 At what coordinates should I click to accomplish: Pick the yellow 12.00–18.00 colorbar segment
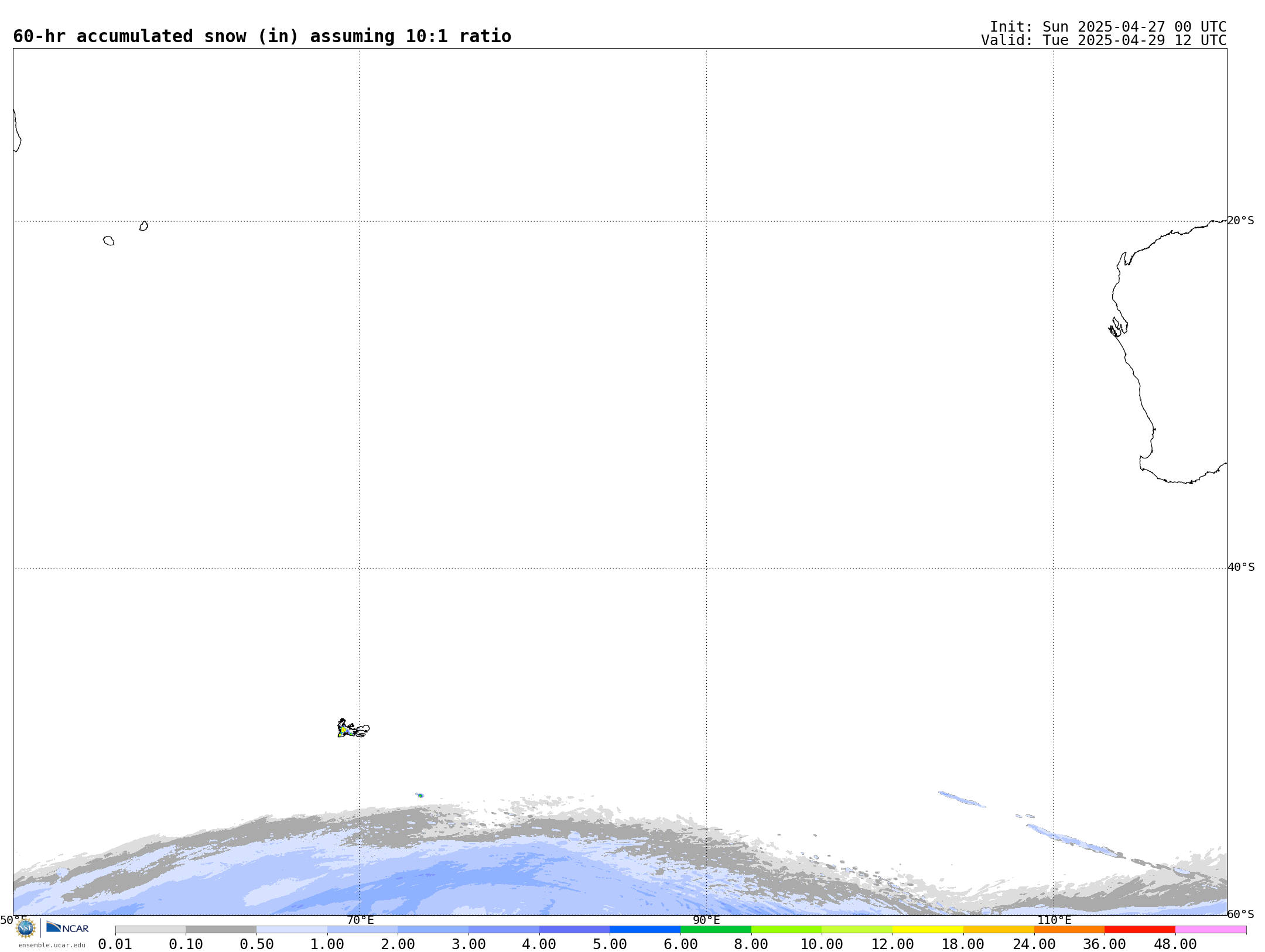pyautogui.click(x=928, y=930)
